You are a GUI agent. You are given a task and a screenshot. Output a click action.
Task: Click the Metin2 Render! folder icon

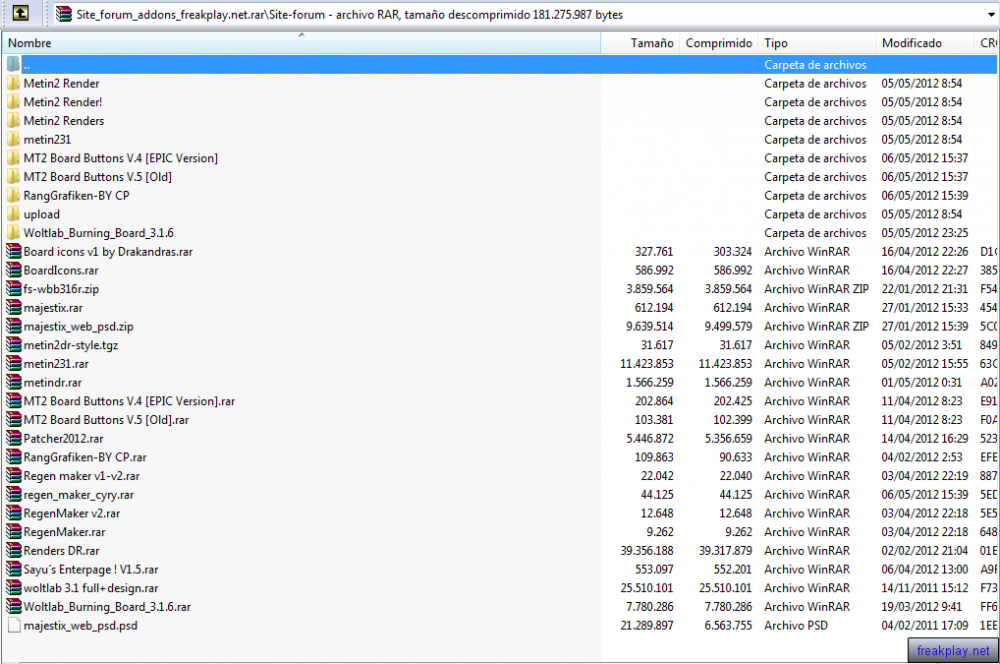coord(13,102)
